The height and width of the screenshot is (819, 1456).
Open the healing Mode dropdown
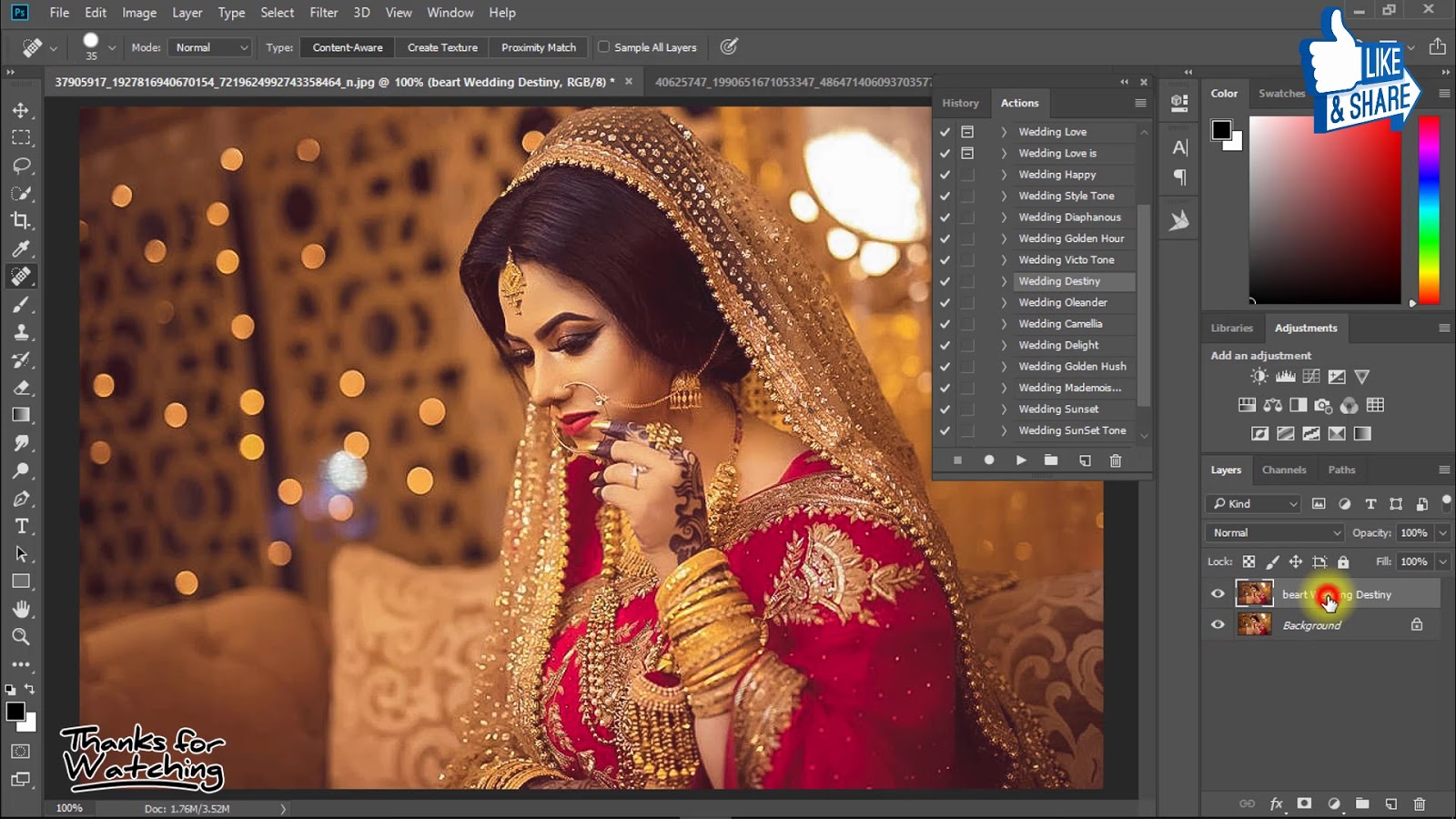point(209,47)
